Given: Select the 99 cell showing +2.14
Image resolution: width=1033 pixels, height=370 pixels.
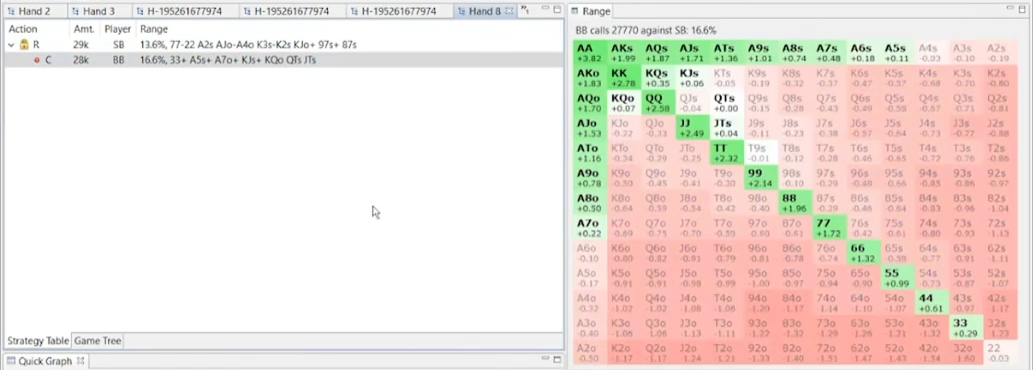Looking at the screenshot, I should [x=761, y=178].
